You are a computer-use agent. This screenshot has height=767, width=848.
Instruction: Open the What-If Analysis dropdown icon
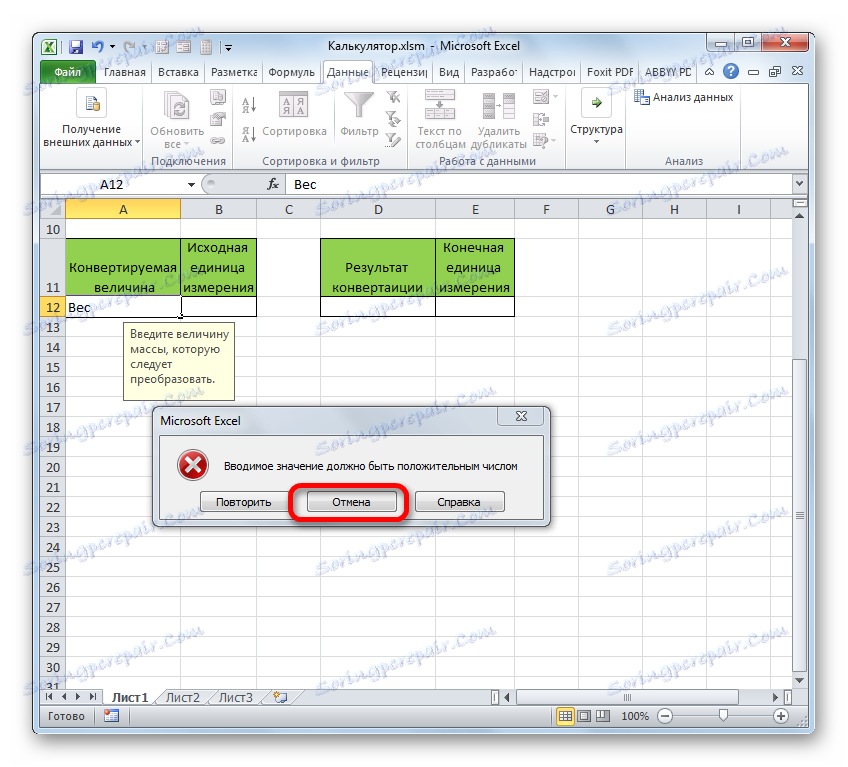(x=545, y=141)
